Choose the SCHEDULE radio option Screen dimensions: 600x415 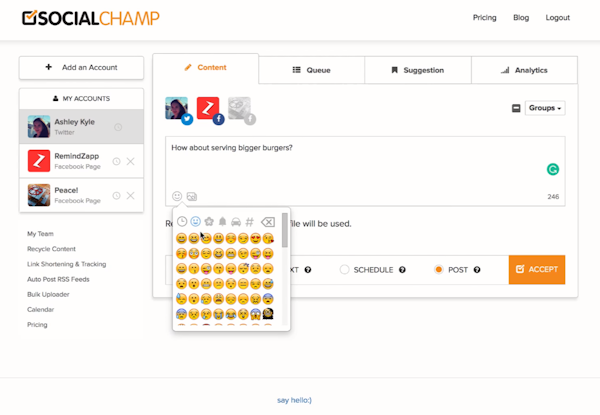tap(345, 269)
